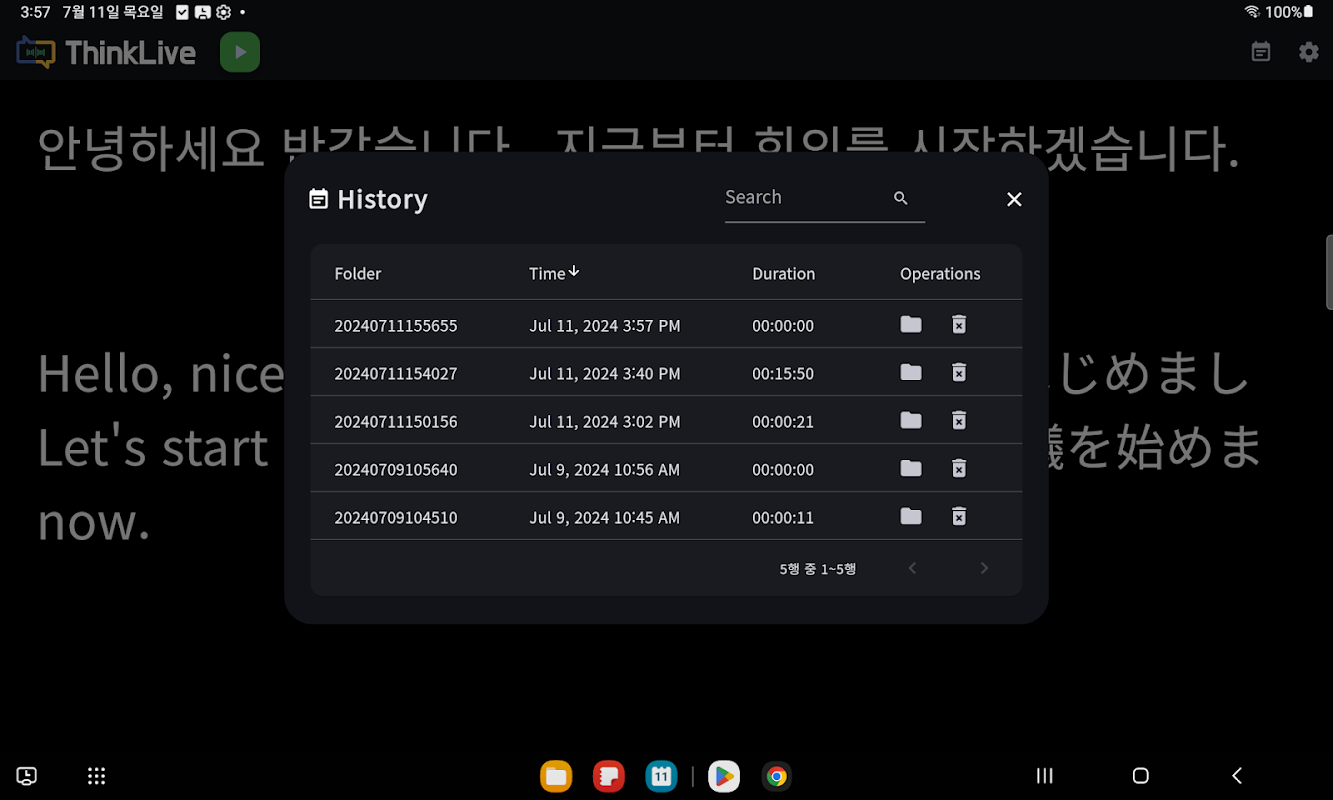The width and height of the screenshot is (1333, 800).
Task: Select the Duration column header
Action: point(783,273)
